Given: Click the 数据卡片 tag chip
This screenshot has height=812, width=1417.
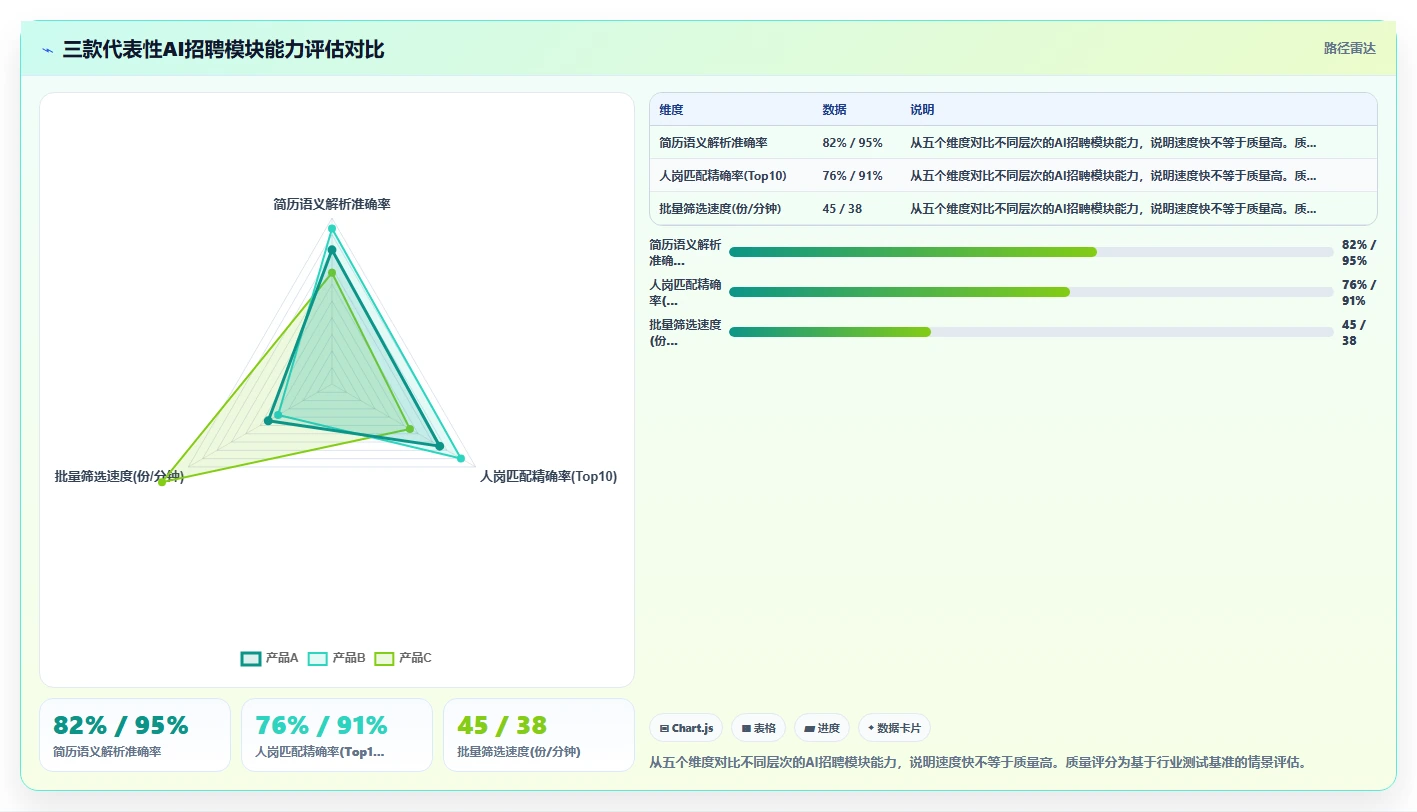Looking at the screenshot, I should [x=894, y=728].
